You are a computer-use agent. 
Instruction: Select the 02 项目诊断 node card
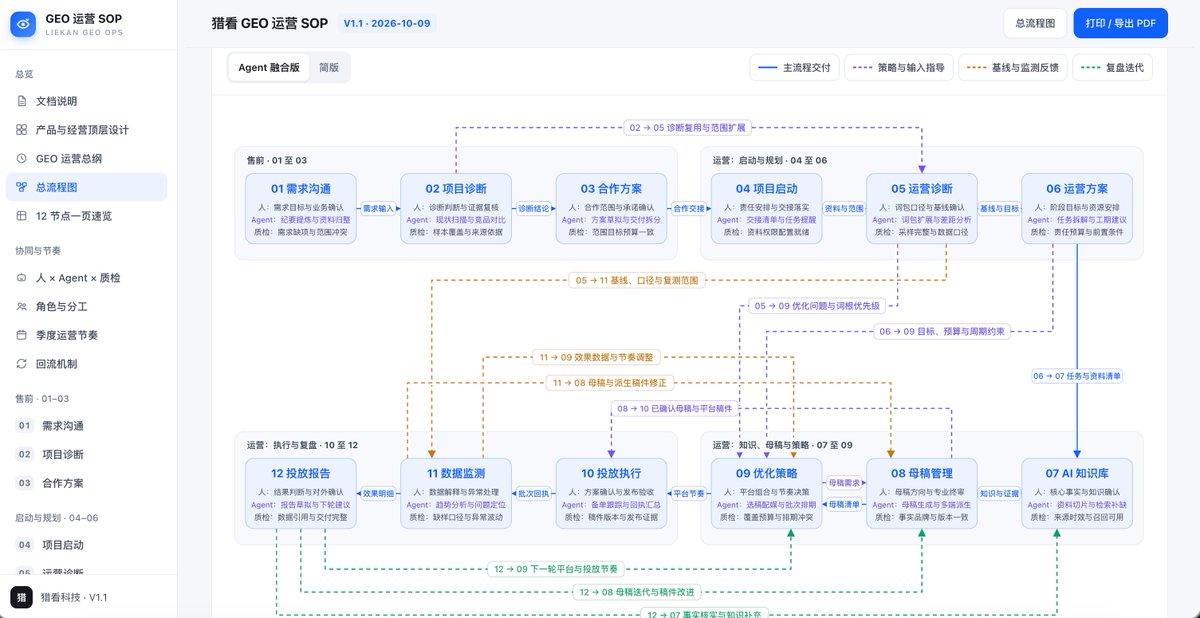click(456, 208)
